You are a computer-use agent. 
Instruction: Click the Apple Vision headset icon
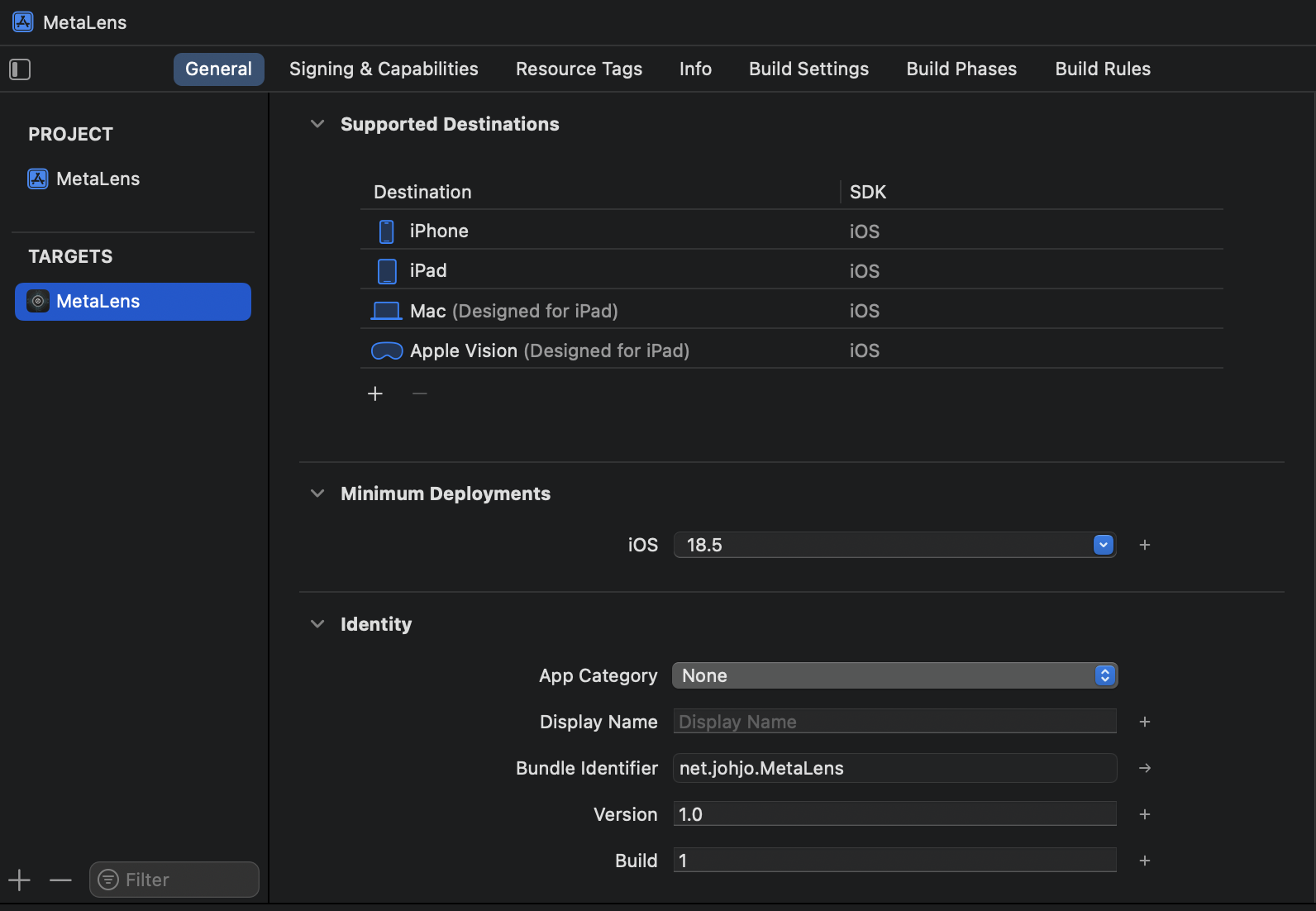387,351
